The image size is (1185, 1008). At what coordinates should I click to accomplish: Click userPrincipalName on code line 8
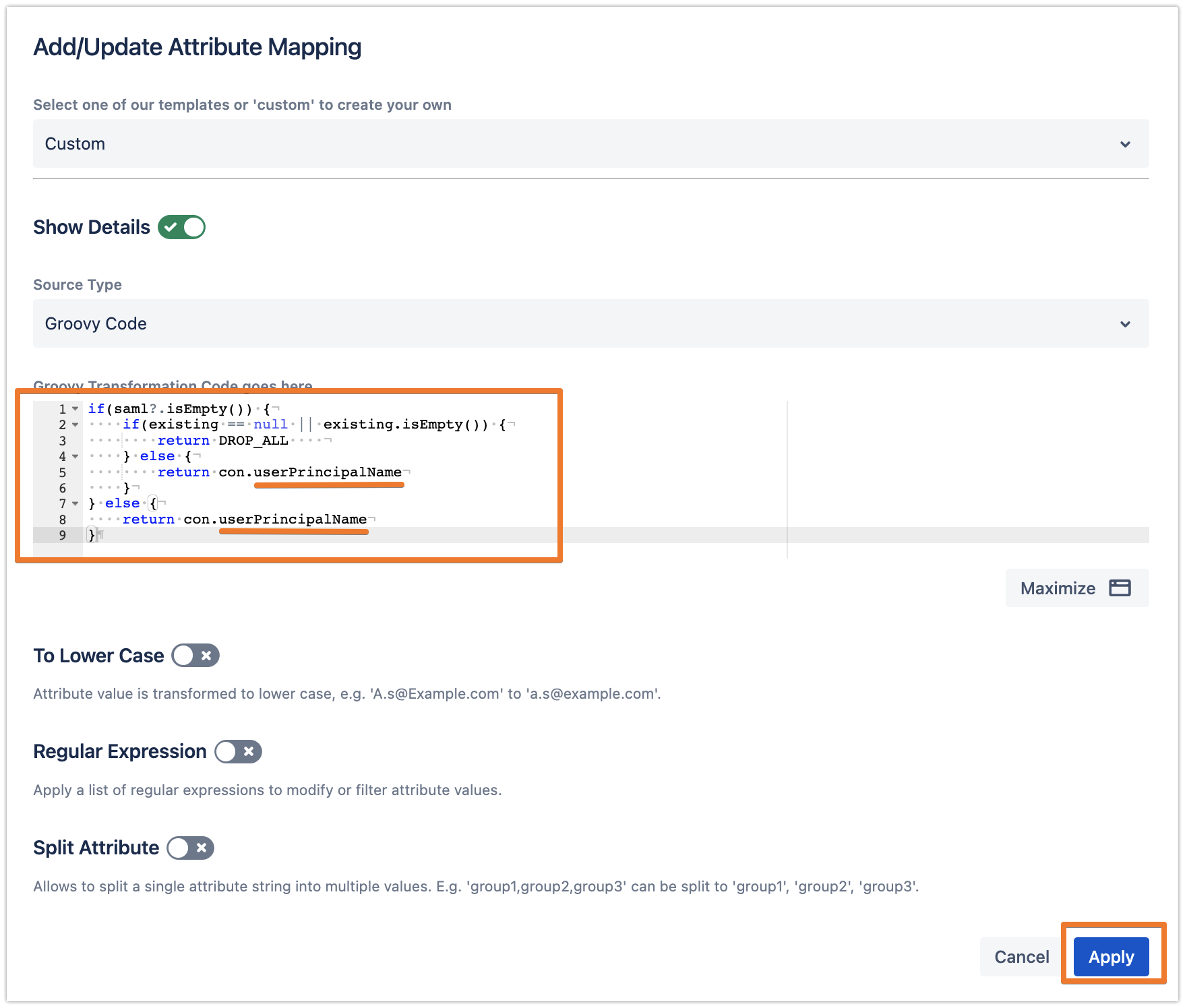pyautogui.click(x=293, y=519)
